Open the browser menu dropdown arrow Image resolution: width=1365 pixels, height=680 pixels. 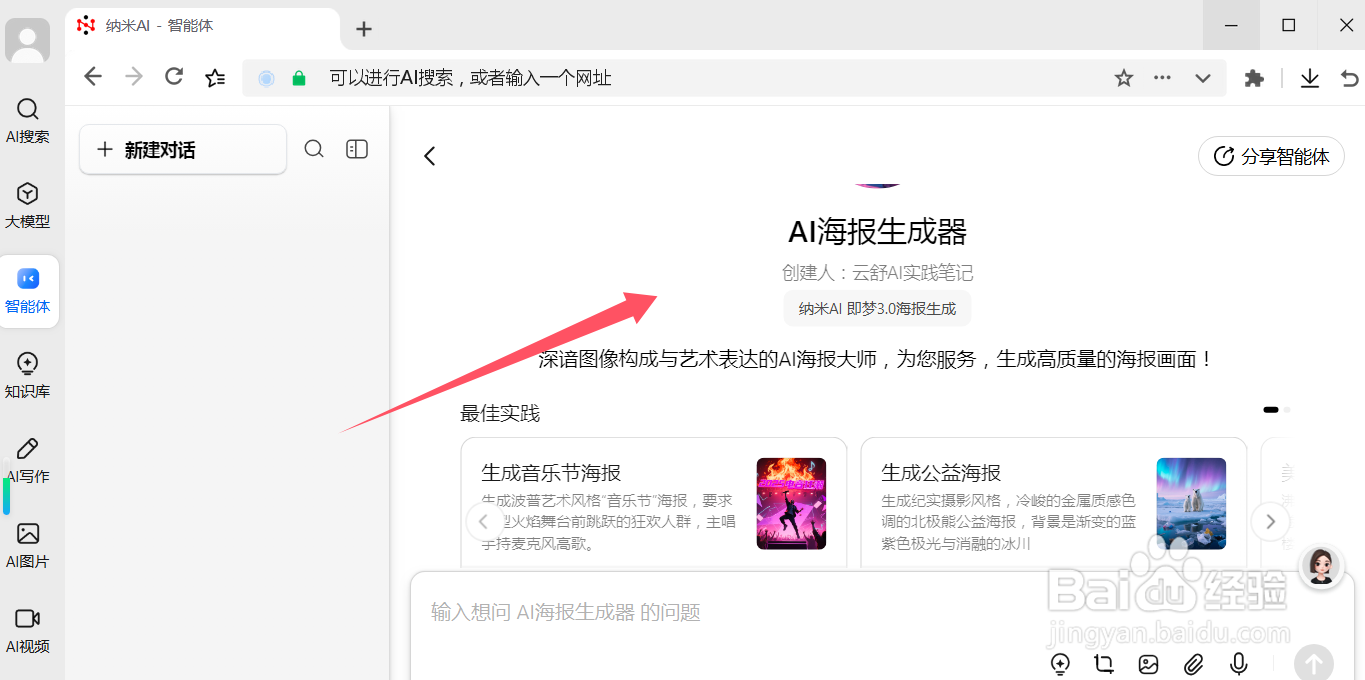1202,77
